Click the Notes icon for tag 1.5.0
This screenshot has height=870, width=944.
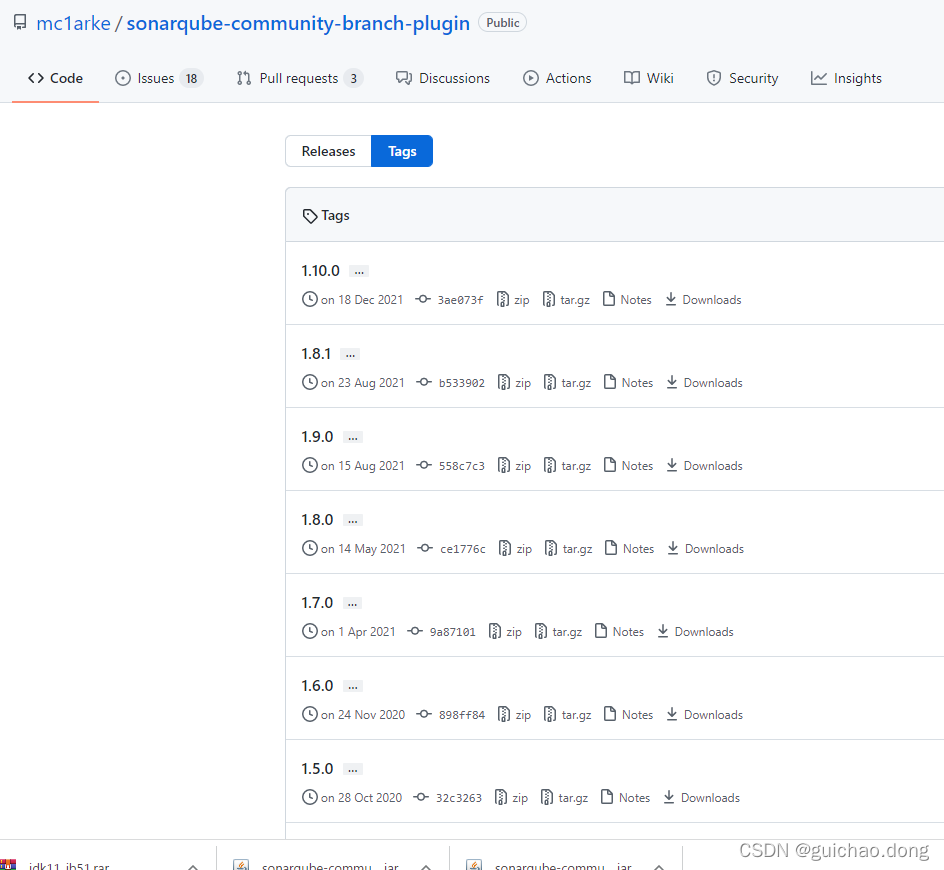(607, 797)
